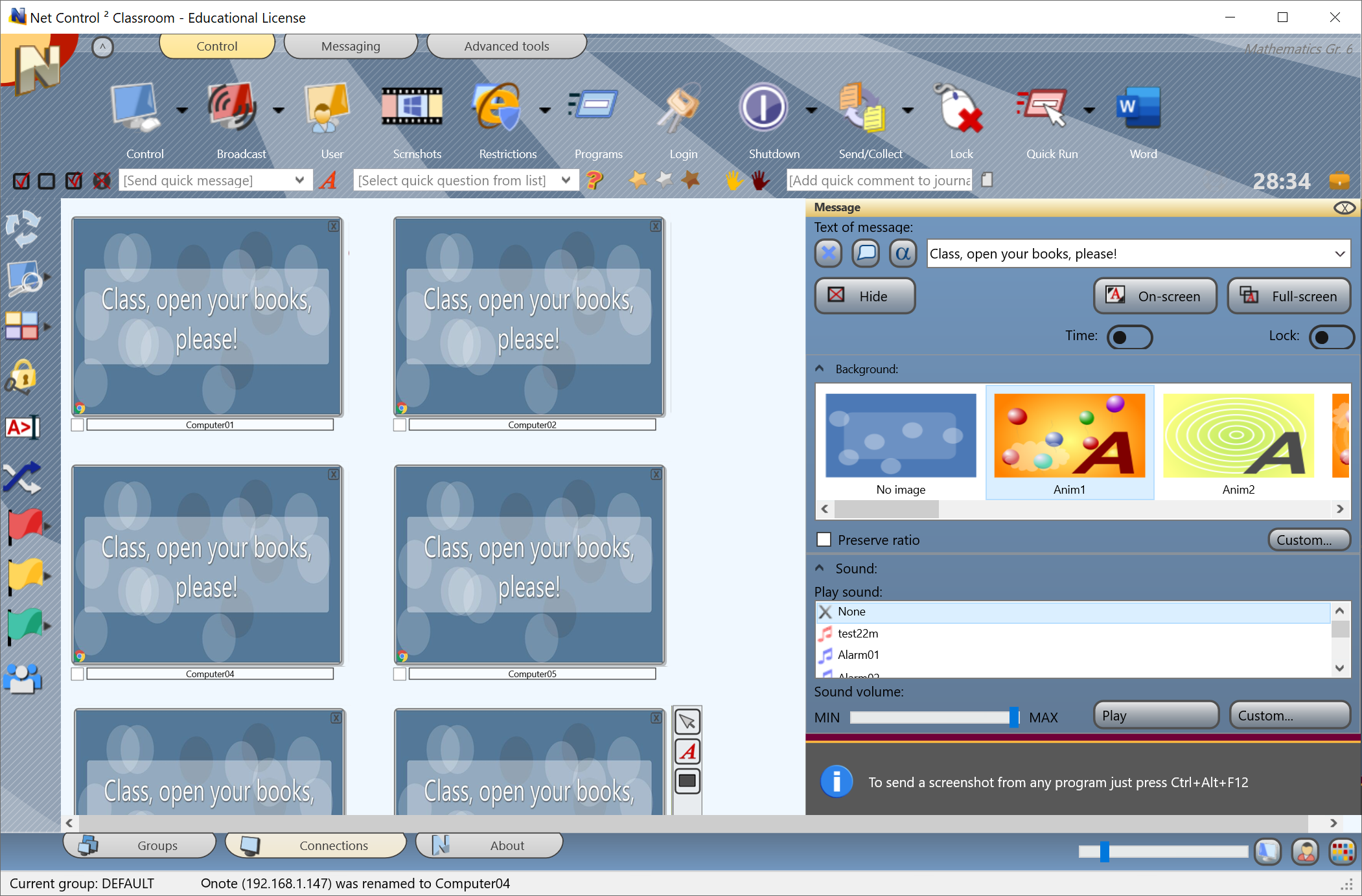Image resolution: width=1362 pixels, height=896 pixels.
Task: Click the speech bubble message button
Action: click(x=866, y=253)
